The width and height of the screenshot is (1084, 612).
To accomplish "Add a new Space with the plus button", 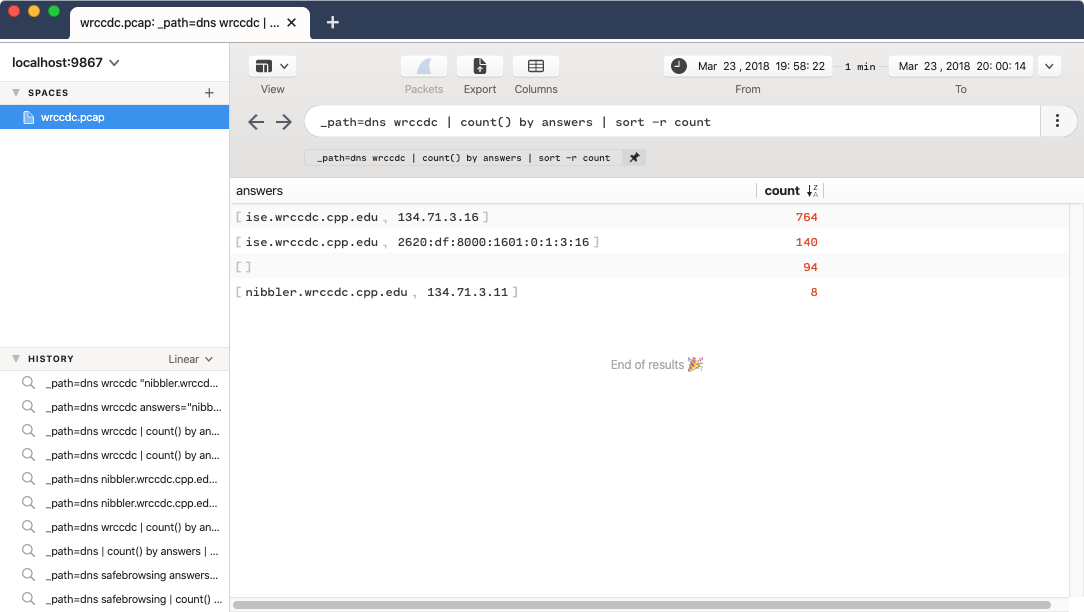I will pos(209,92).
